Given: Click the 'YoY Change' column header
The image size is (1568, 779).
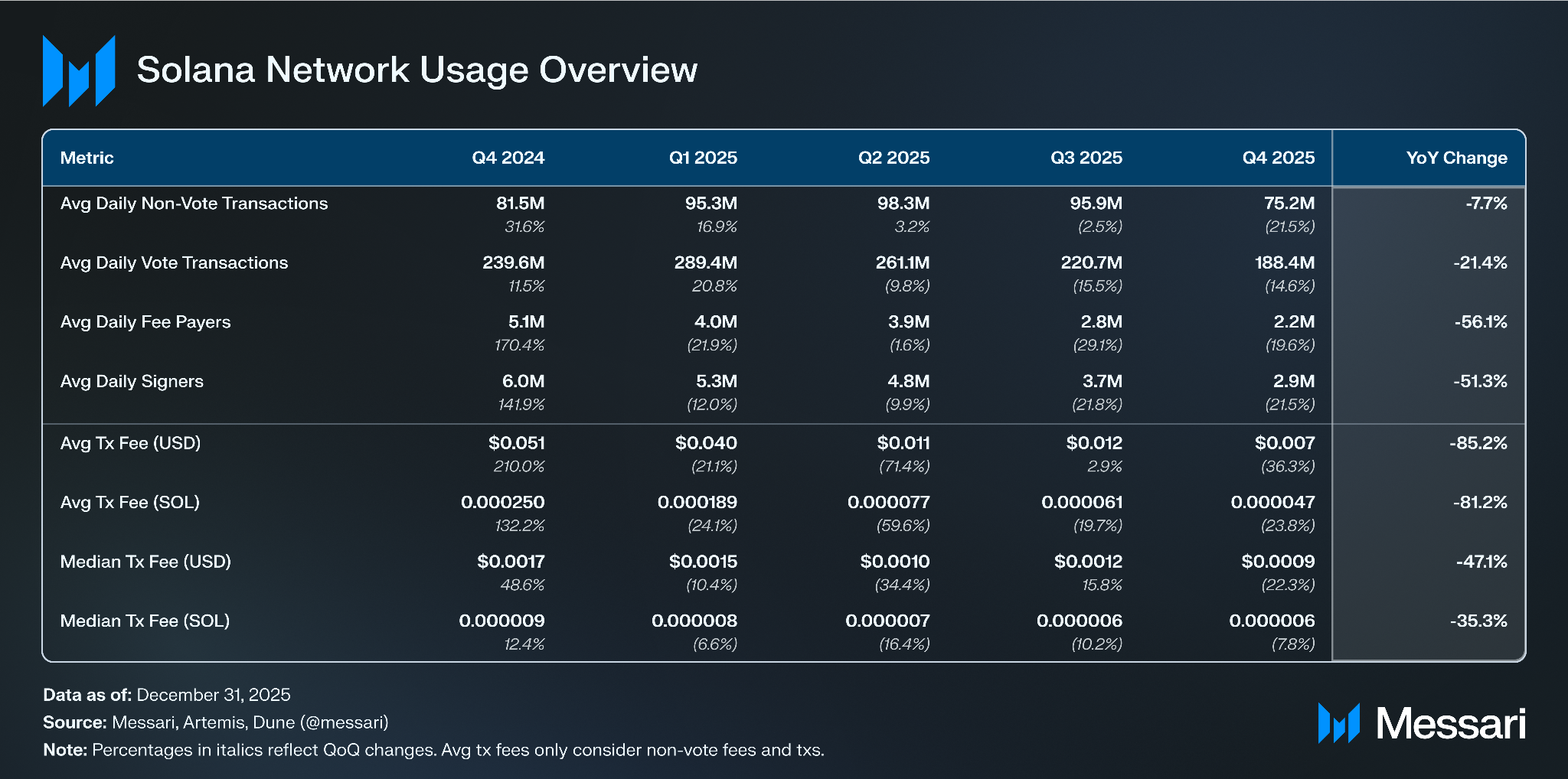Looking at the screenshot, I should click(1456, 158).
